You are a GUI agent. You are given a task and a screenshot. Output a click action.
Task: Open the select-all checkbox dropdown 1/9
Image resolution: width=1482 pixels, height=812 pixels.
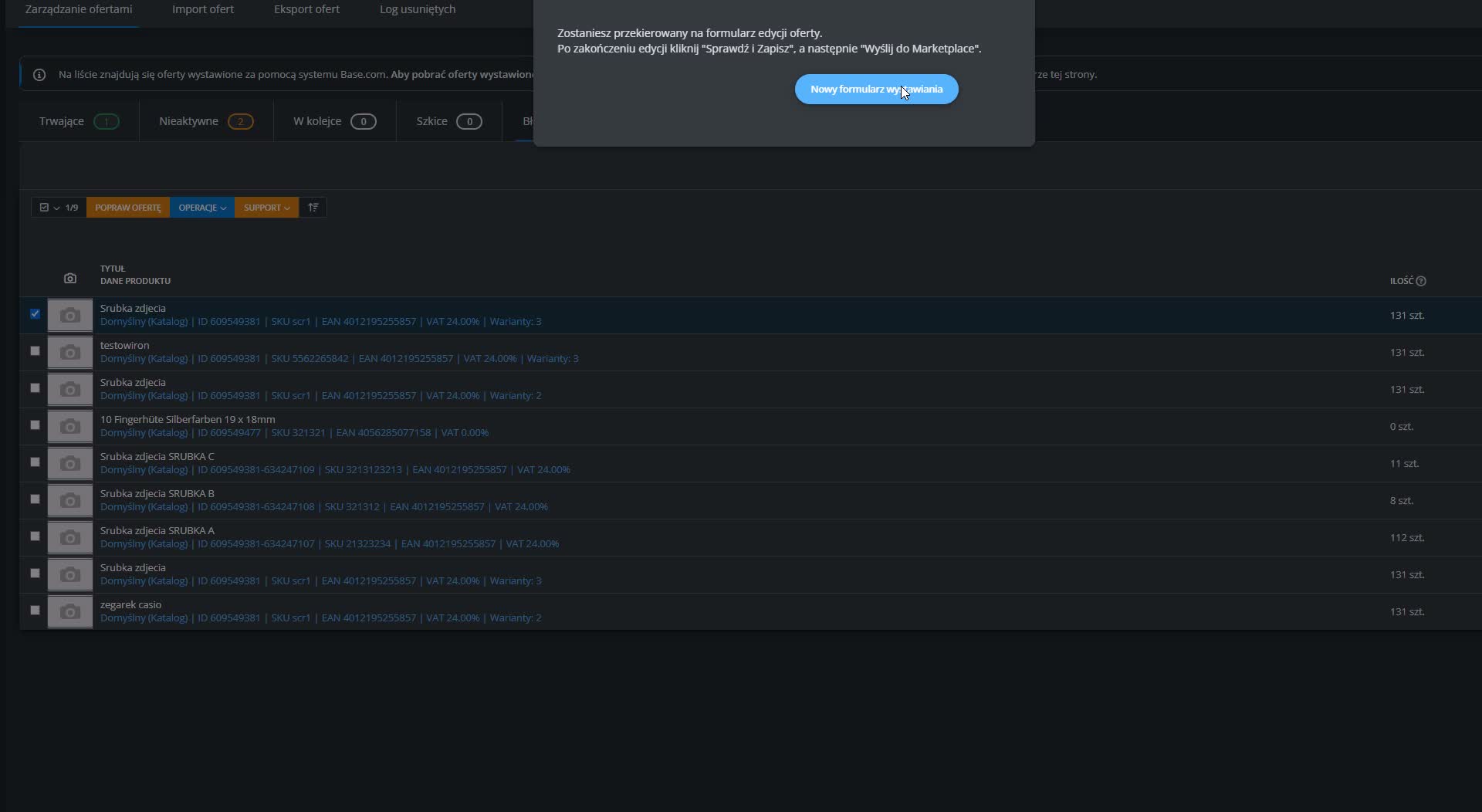59,208
